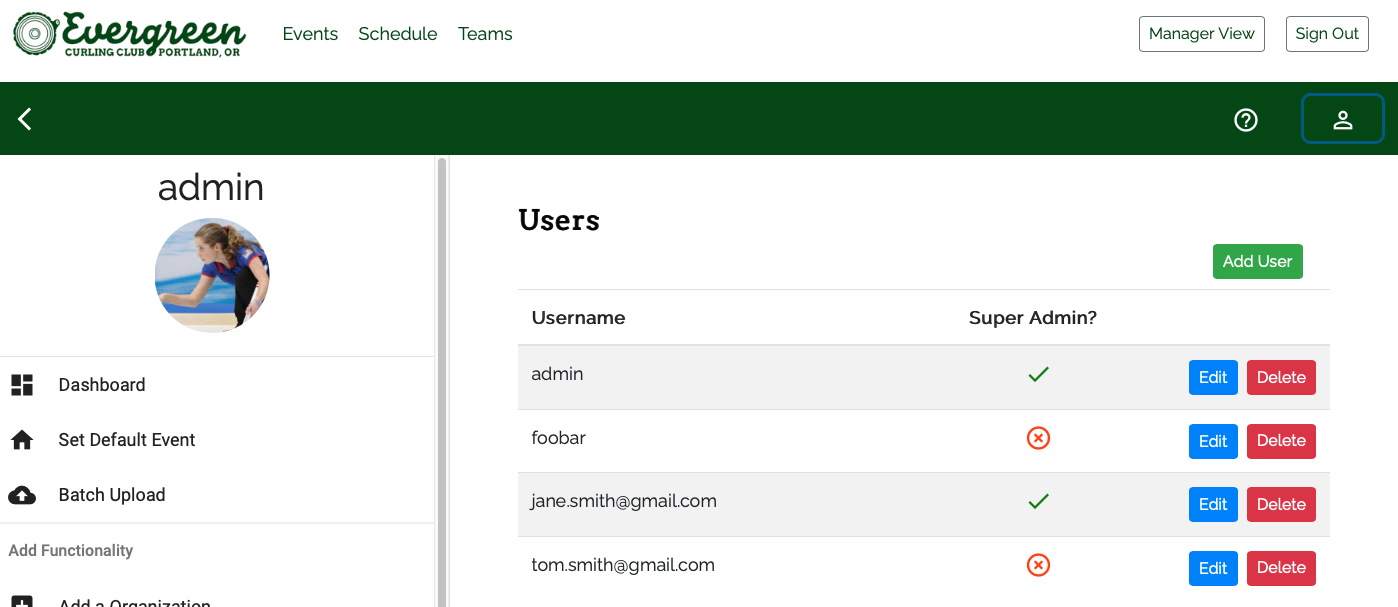The width and height of the screenshot is (1398, 607).
Task: Click the account person icon in header
Action: tap(1342, 118)
